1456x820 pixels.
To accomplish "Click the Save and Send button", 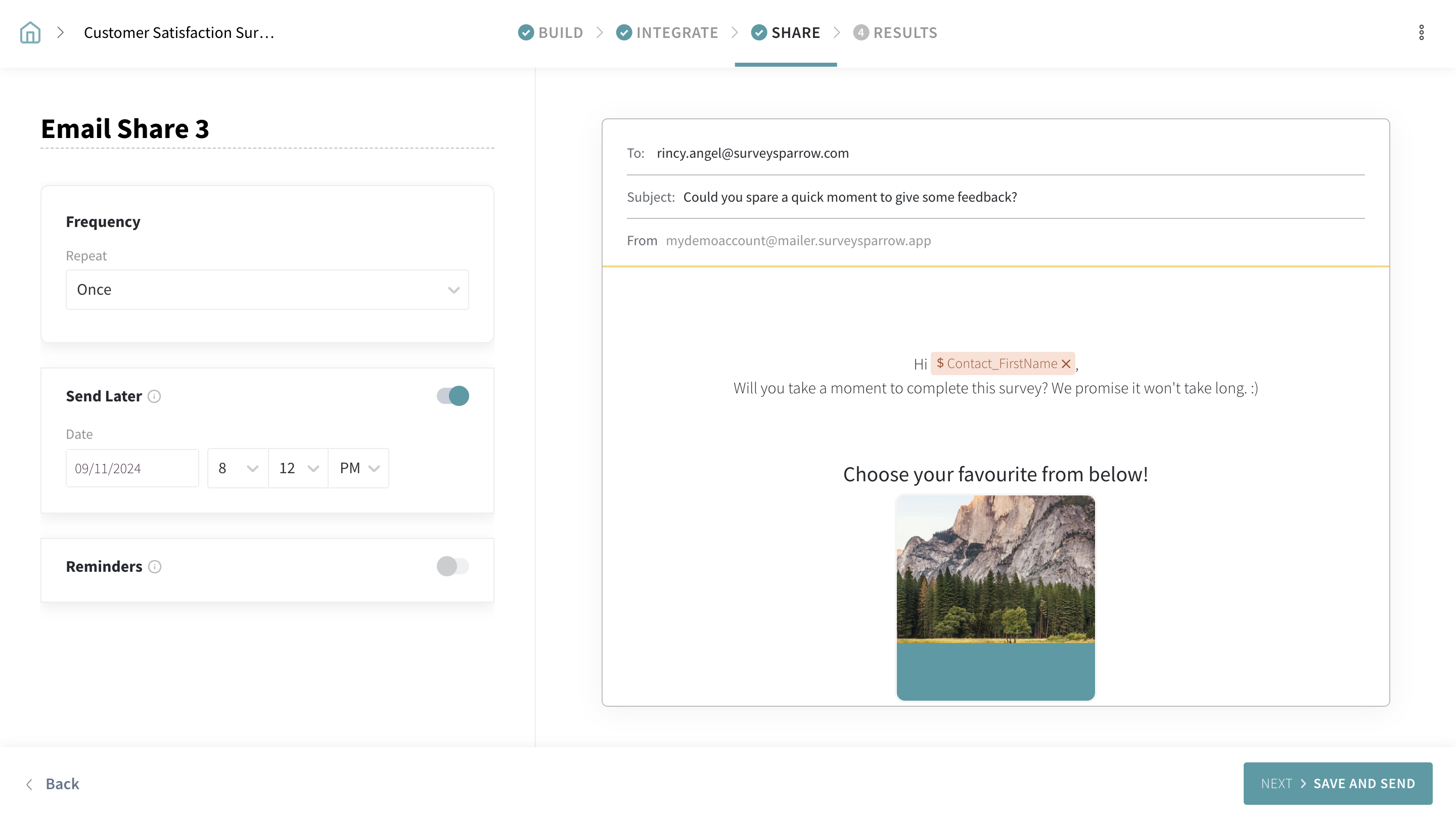I will tap(1337, 783).
